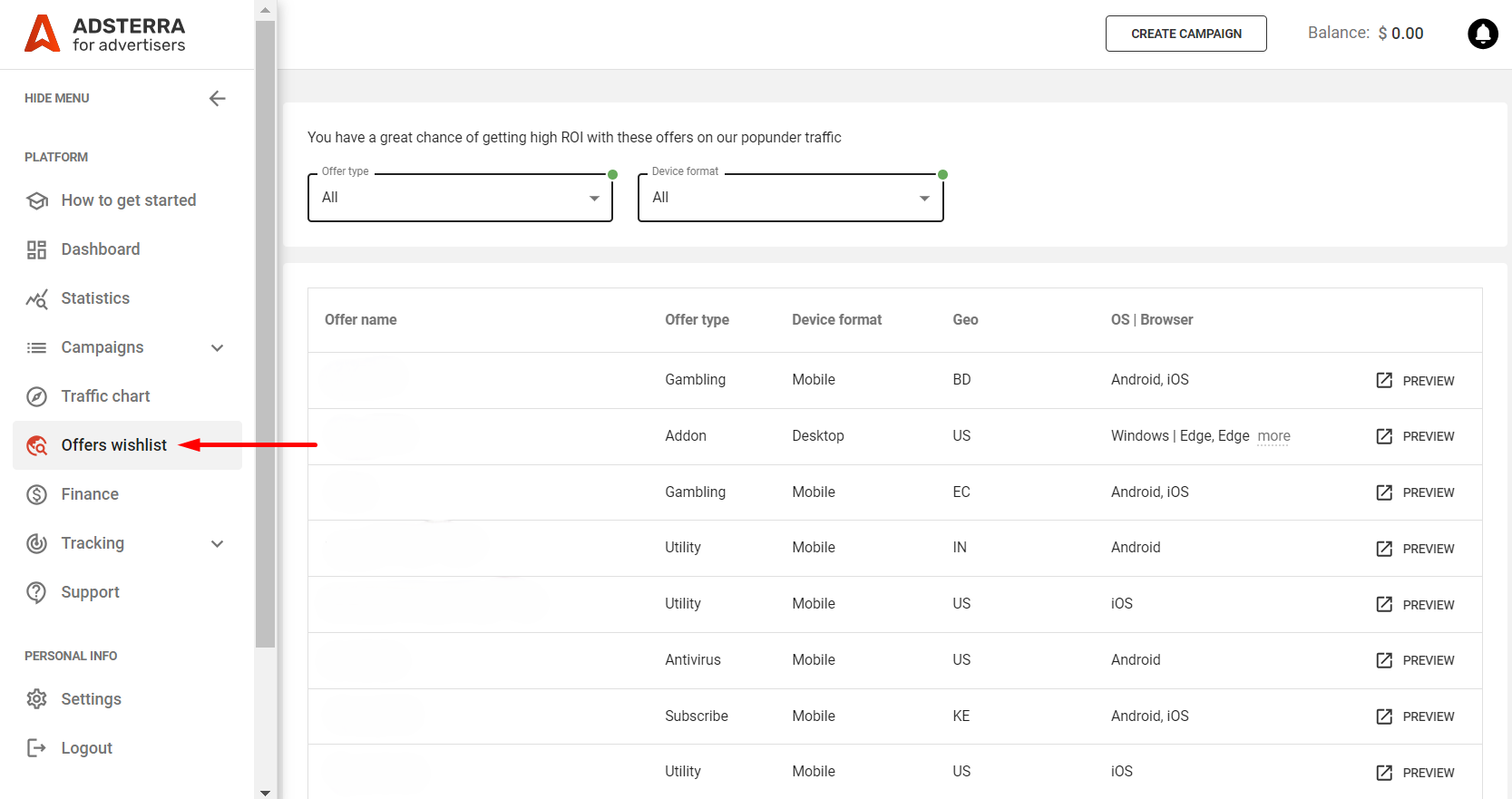Select Offers wishlist menu item
The height and width of the screenshot is (799, 1512).
click(127, 445)
